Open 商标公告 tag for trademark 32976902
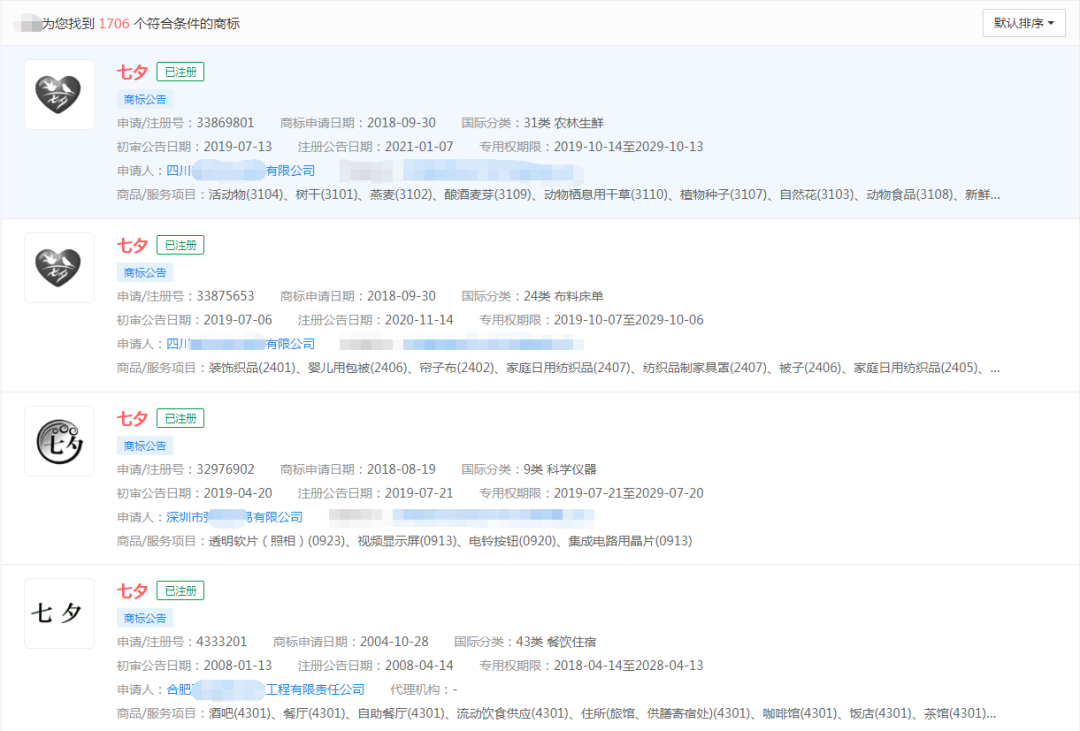 click(x=145, y=446)
